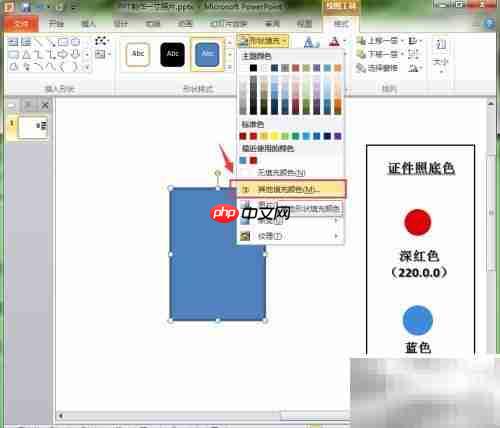The width and height of the screenshot is (500, 428).
Task: Click the Draw Text Box icon
Action: [x=100, y=54]
